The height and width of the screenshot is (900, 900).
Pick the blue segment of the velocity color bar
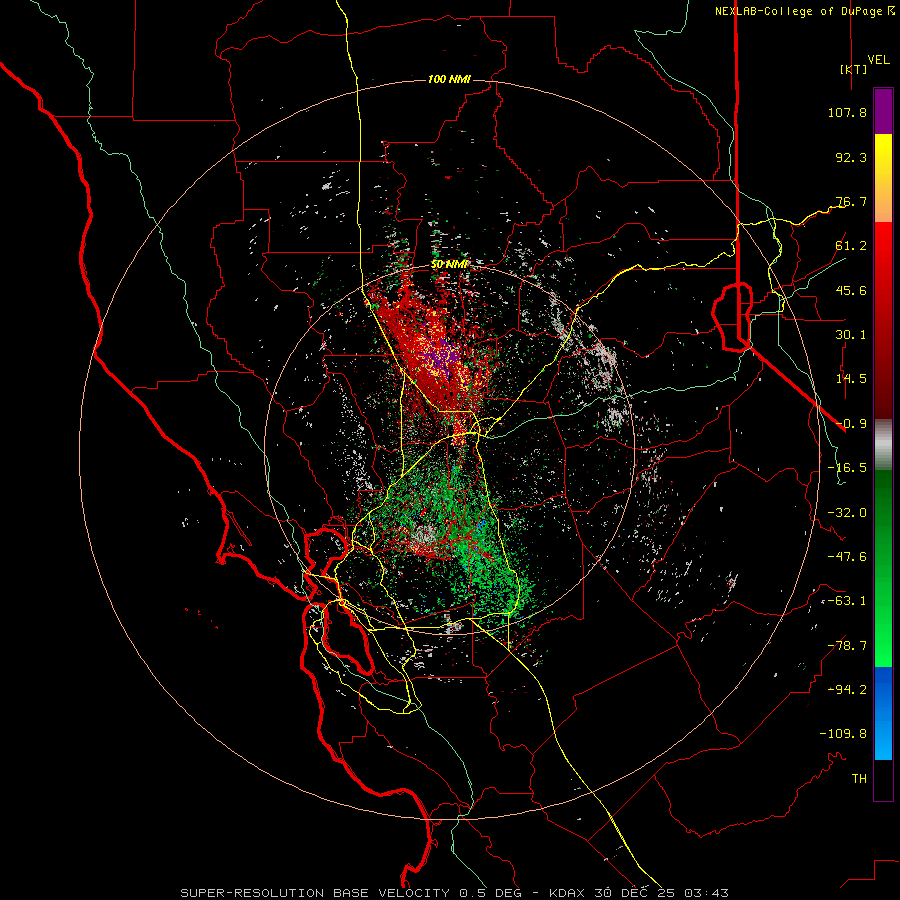883,713
